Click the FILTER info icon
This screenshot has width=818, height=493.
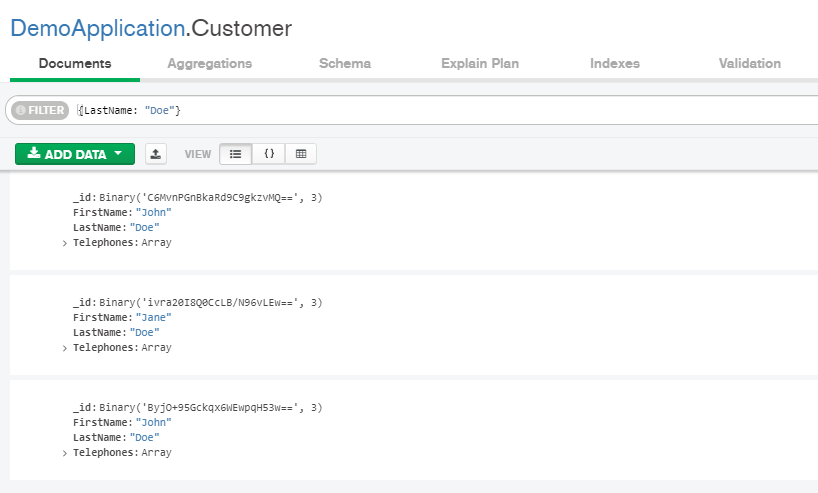21,110
